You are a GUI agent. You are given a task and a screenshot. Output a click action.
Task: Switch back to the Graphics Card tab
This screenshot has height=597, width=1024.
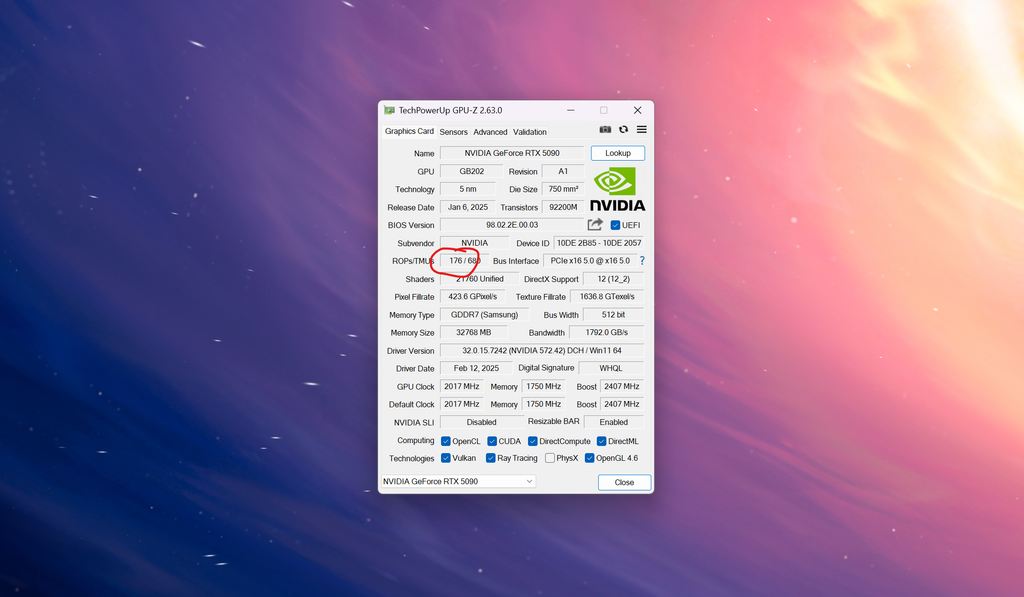[x=408, y=131]
